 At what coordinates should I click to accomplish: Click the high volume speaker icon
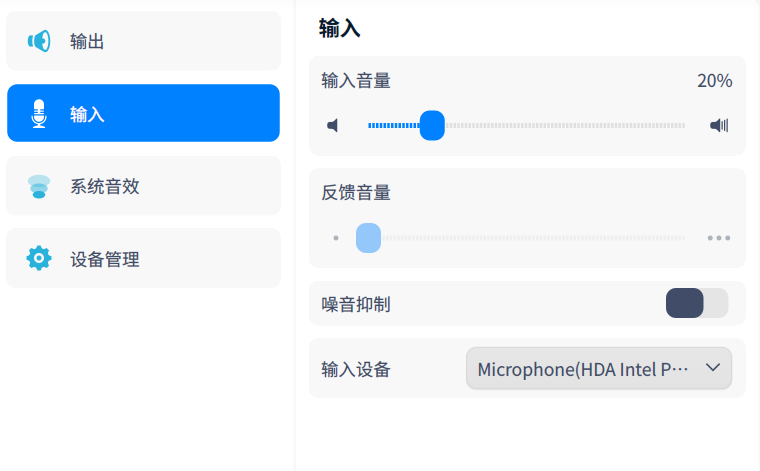(719, 126)
